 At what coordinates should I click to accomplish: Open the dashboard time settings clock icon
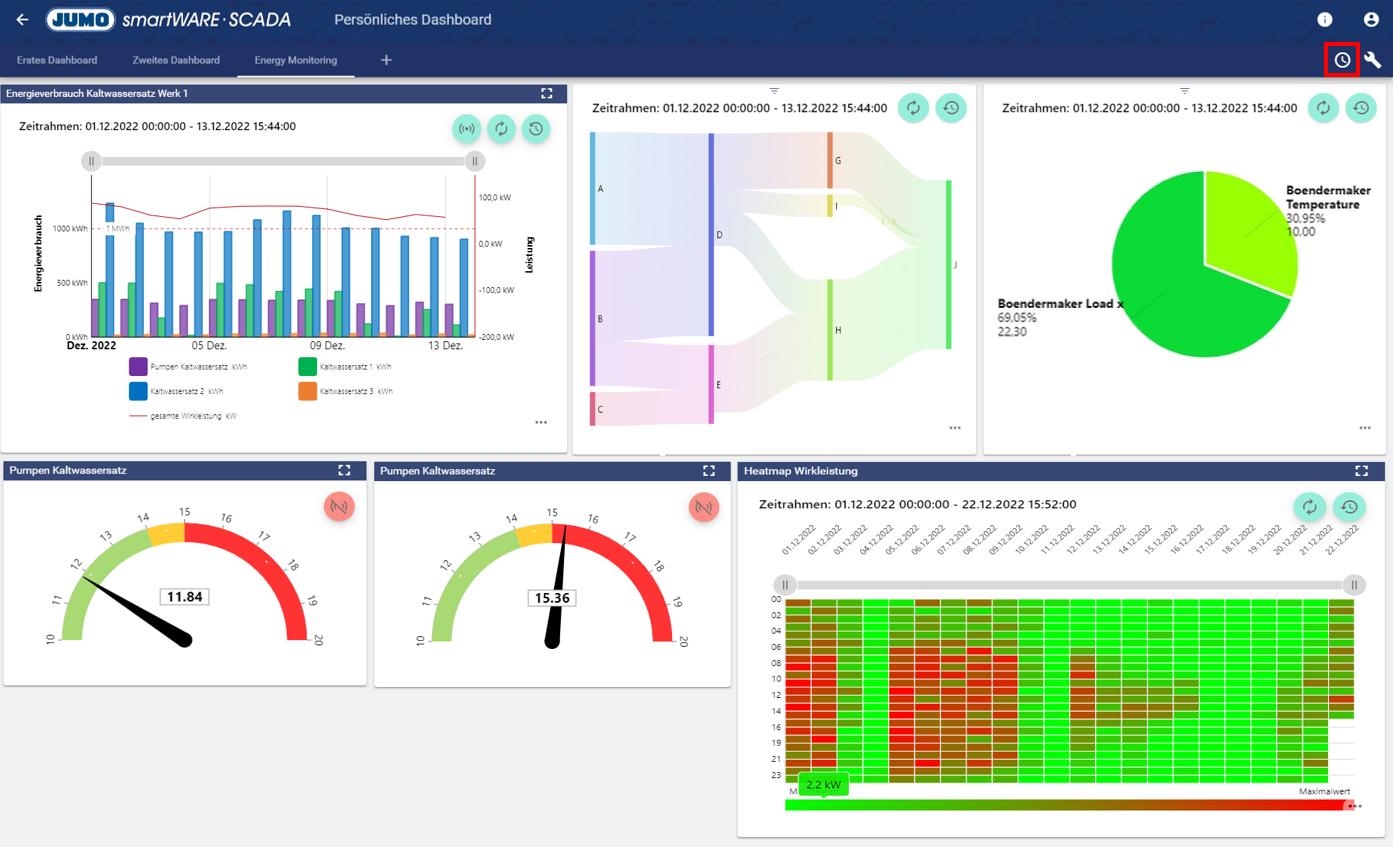point(1342,60)
